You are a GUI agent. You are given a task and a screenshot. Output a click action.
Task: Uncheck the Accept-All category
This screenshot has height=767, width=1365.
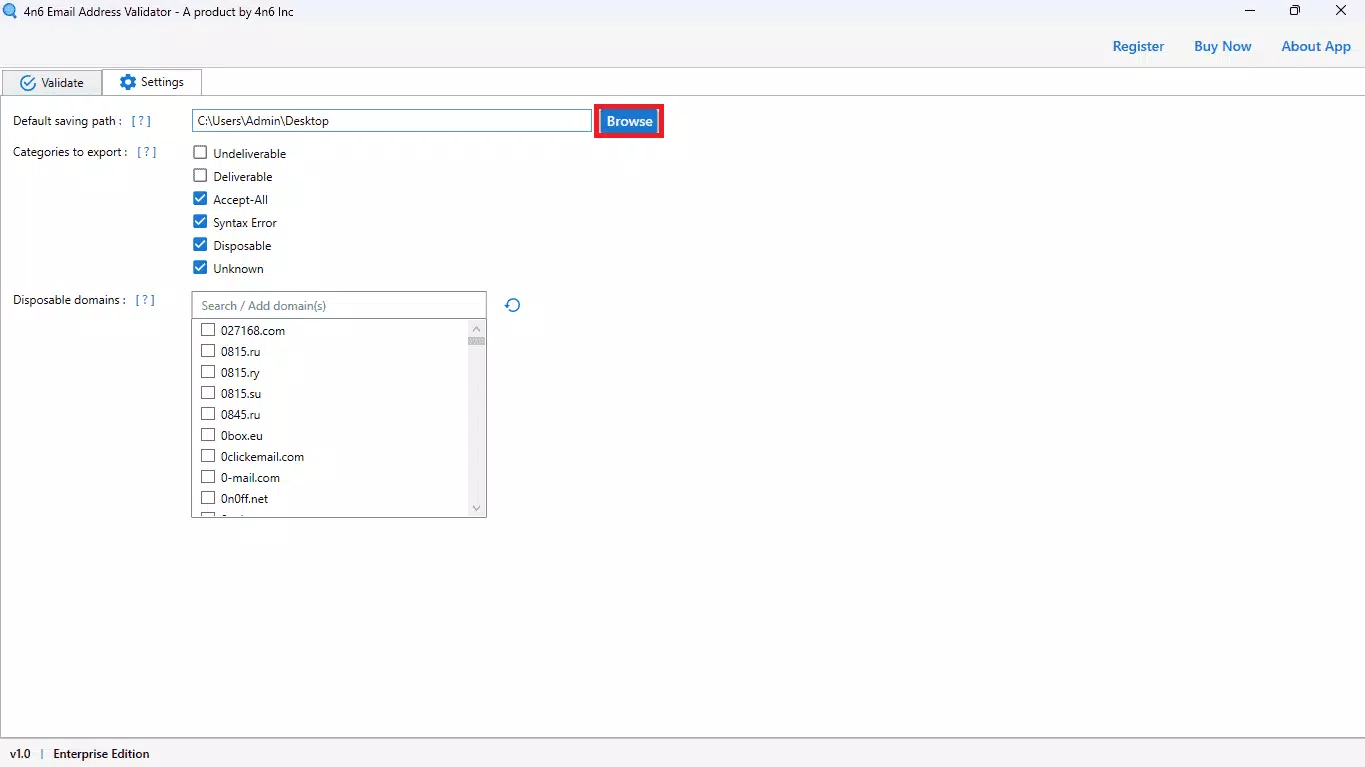(x=200, y=199)
